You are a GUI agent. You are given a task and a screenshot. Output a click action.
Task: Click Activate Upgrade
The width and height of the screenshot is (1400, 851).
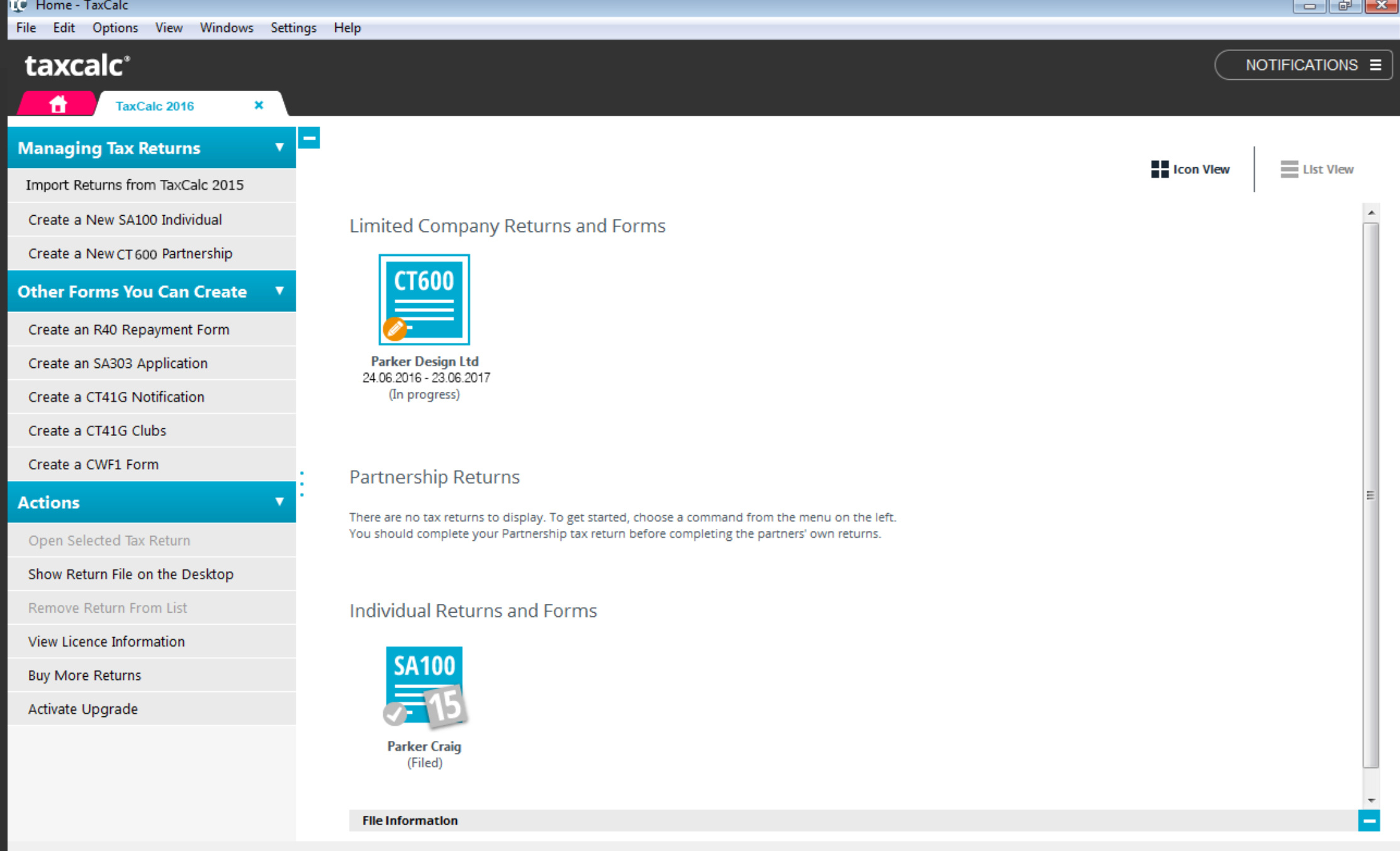tap(152, 709)
